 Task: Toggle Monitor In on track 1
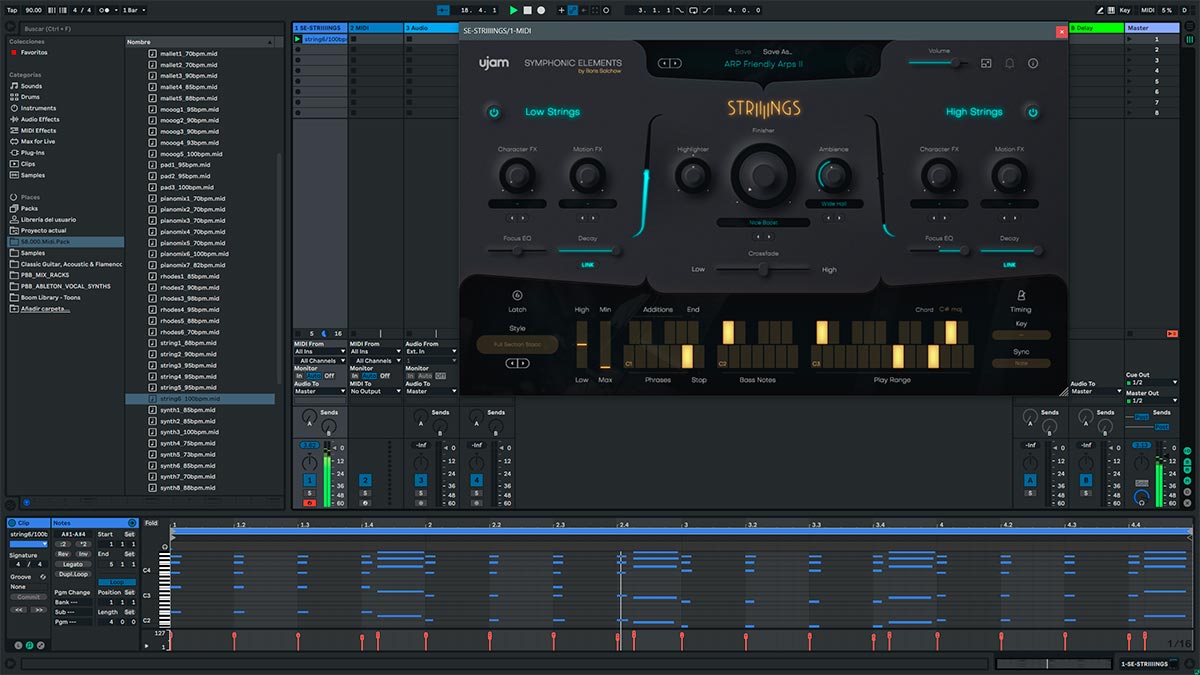(299, 376)
